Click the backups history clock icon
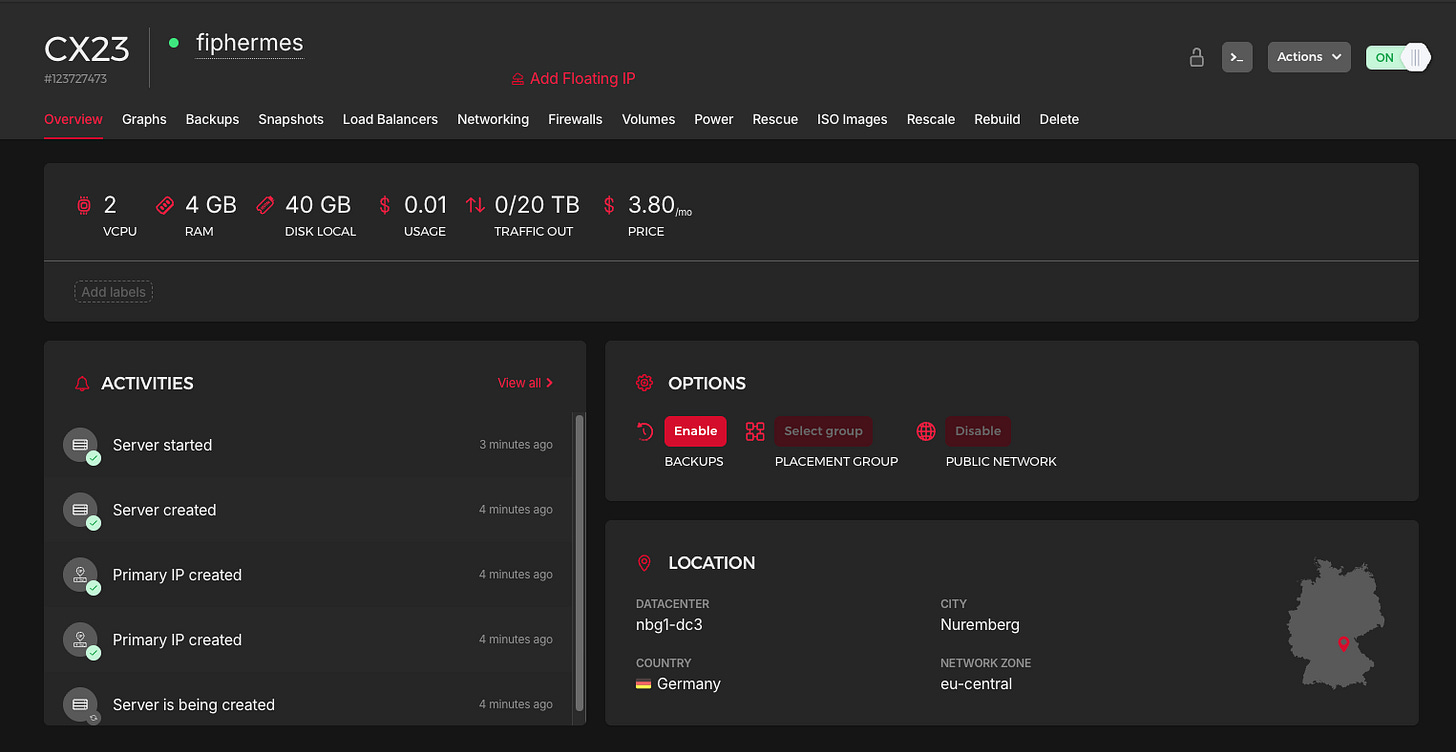Viewport: 1456px width, 752px height. click(645, 431)
